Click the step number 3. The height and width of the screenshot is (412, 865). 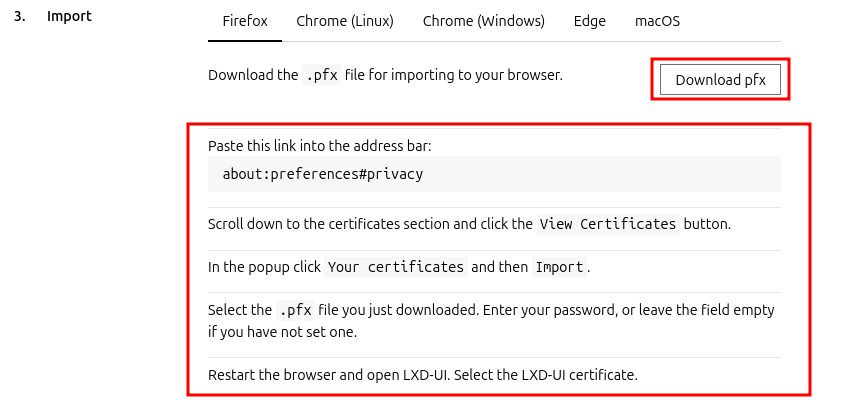[x=19, y=16]
